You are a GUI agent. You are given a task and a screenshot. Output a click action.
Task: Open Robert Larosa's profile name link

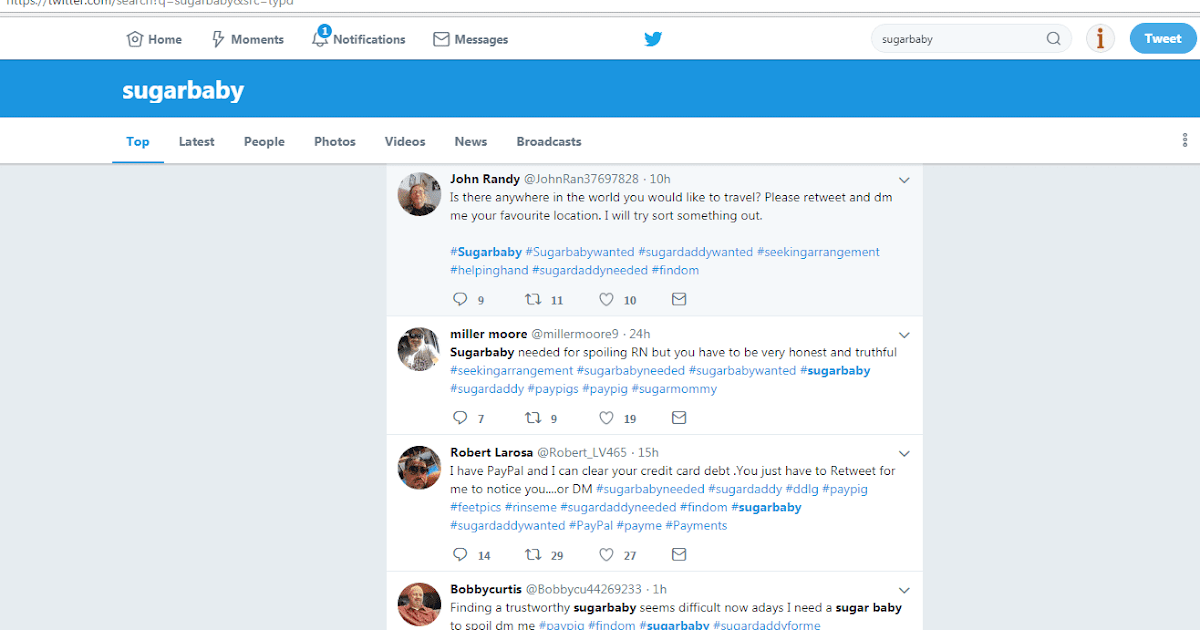point(492,453)
